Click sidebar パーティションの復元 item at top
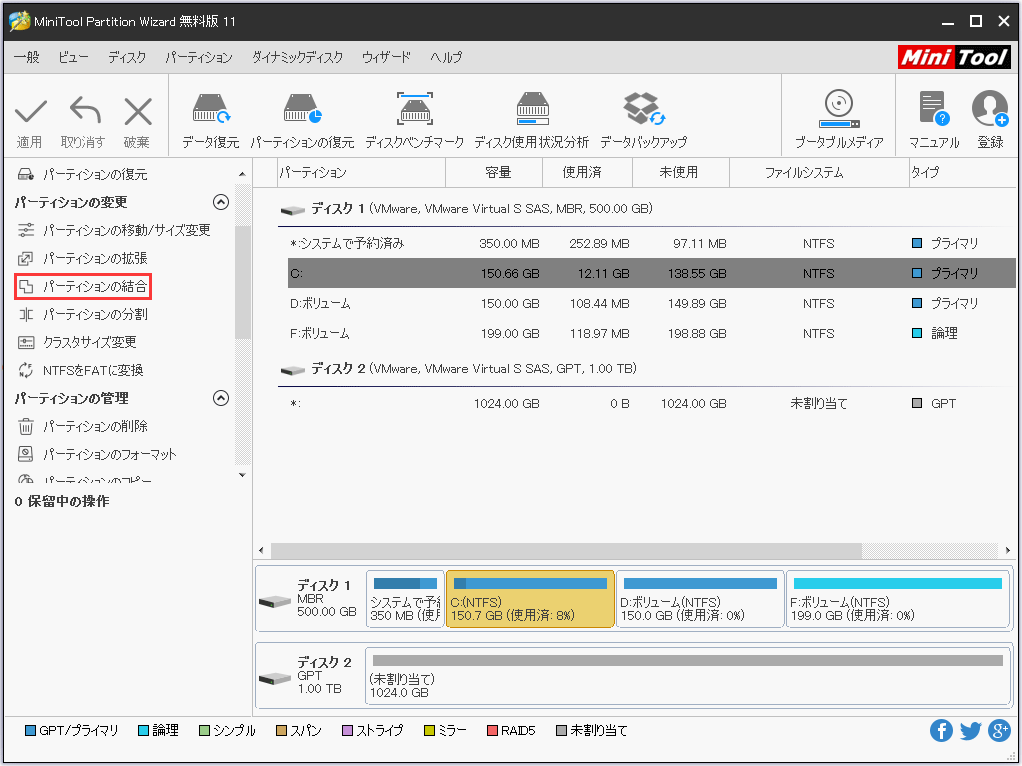 [x=83, y=174]
